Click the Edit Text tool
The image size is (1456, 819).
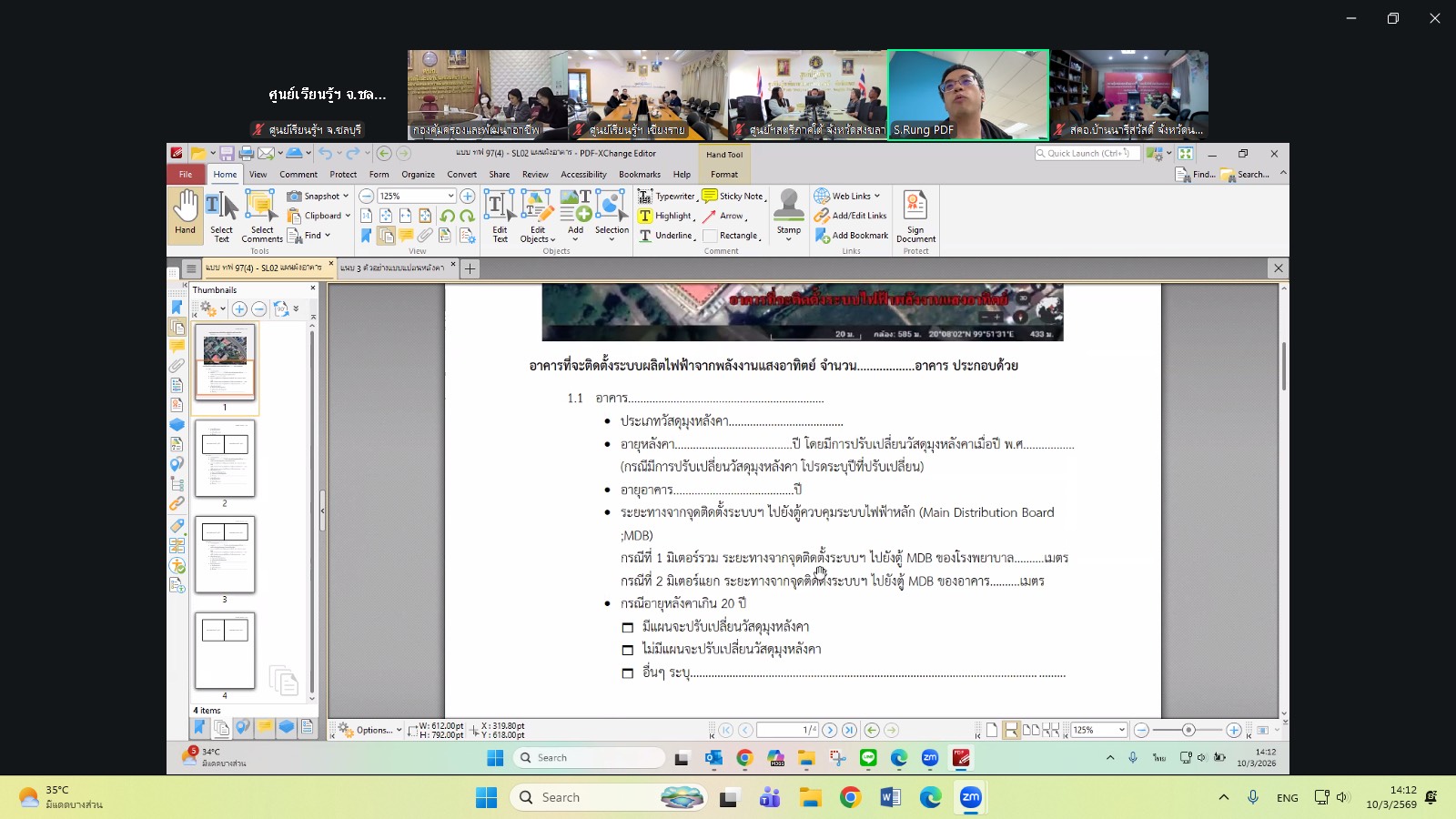(x=500, y=217)
